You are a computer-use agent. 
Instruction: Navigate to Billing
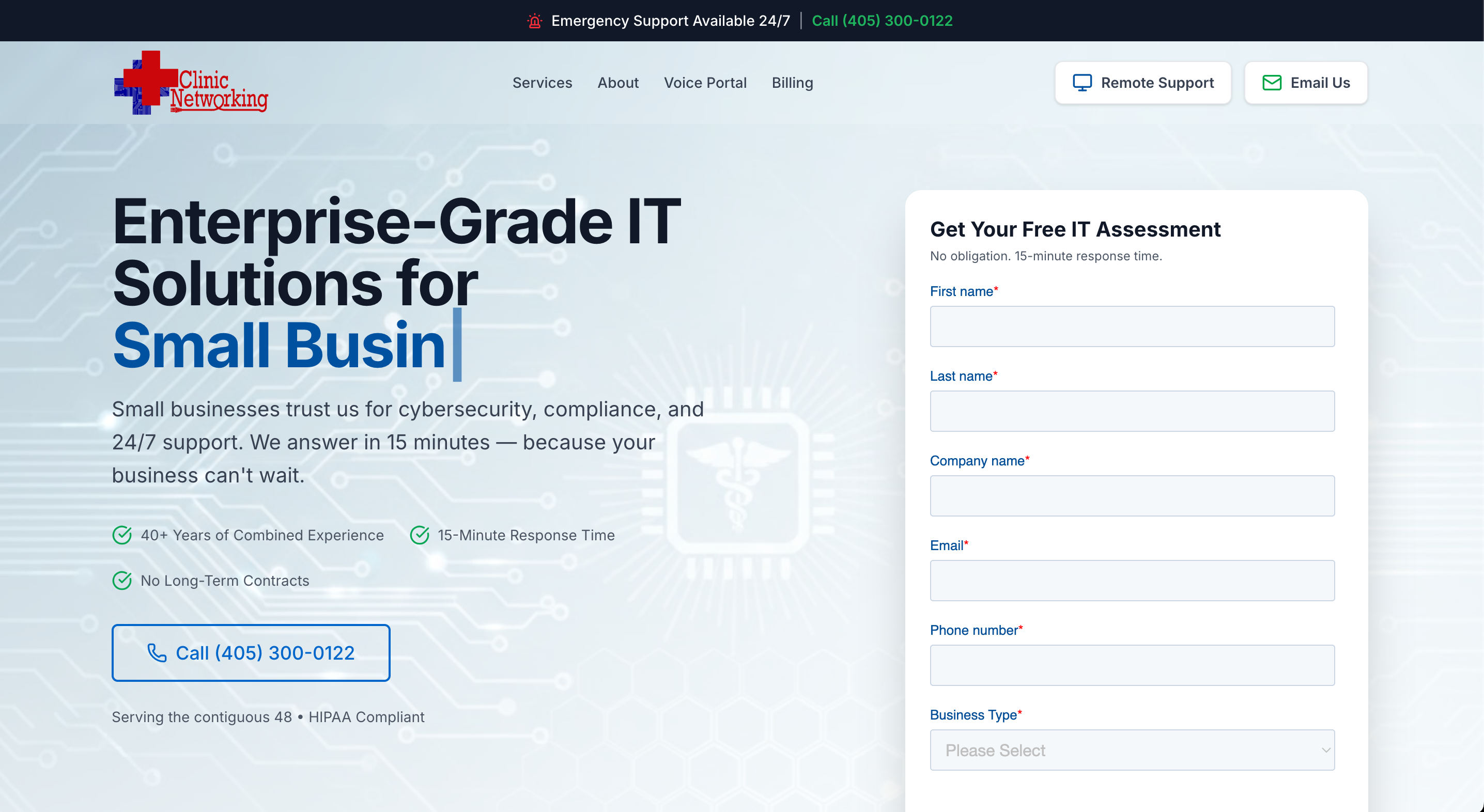point(792,83)
